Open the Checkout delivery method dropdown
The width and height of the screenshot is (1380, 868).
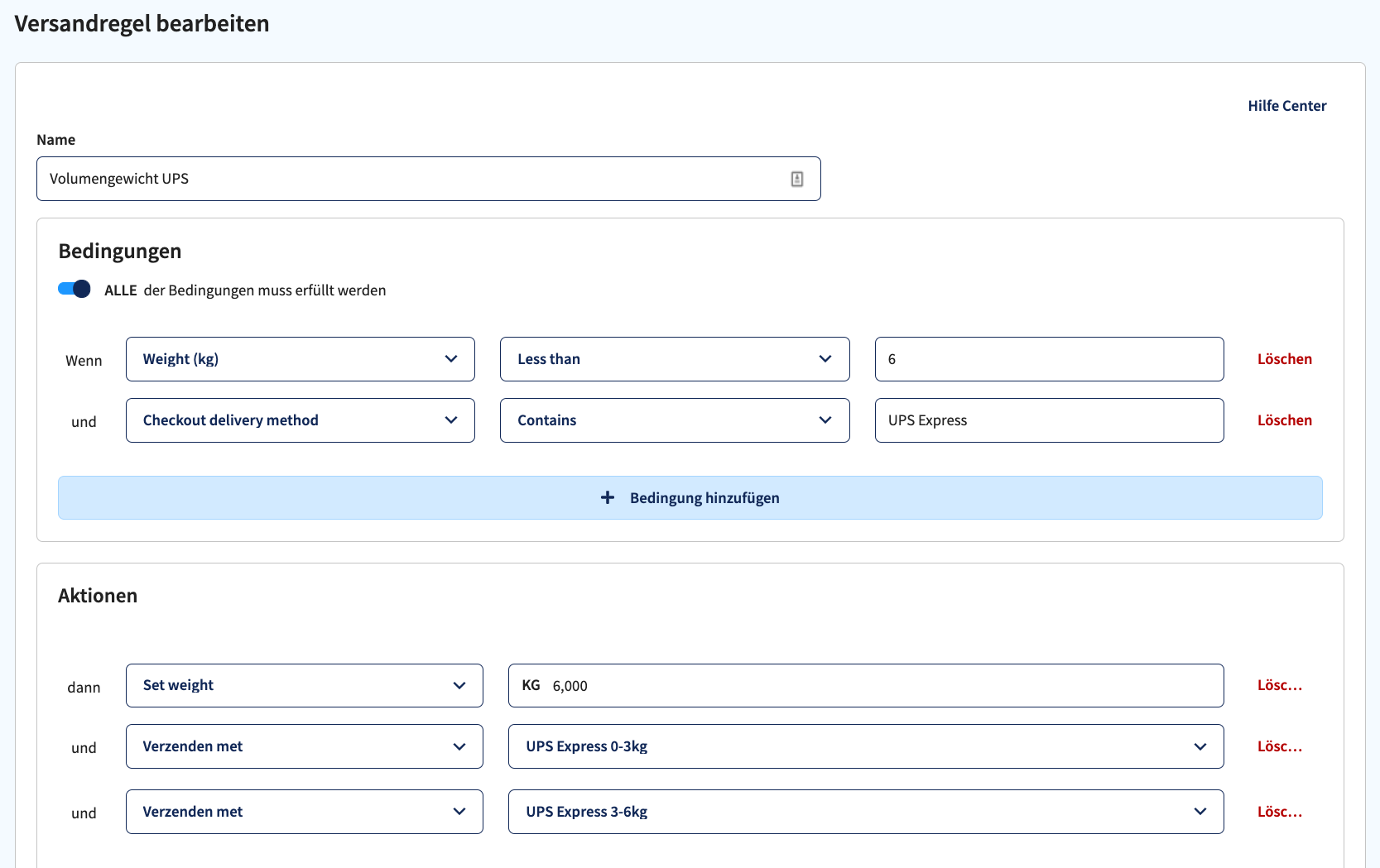(x=301, y=420)
